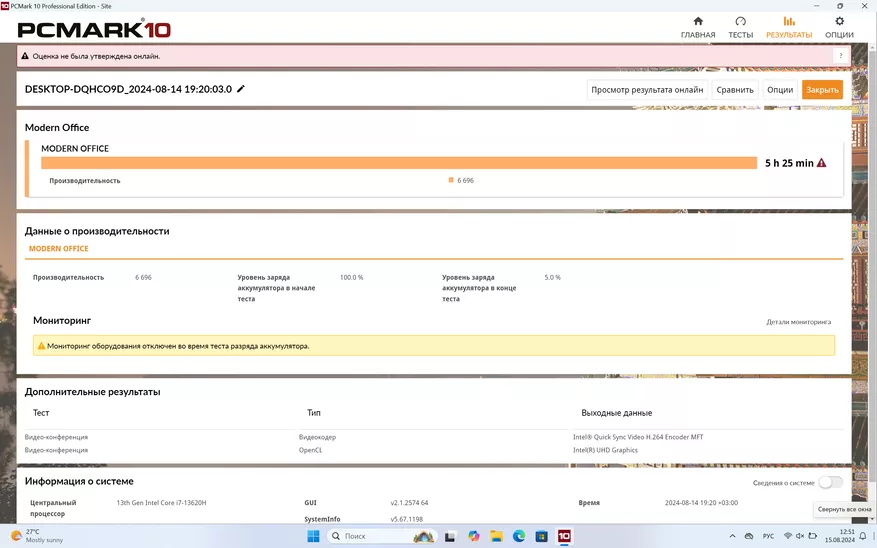Click the Windows Start button
The width and height of the screenshot is (877, 548).
[x=312, y=536]
